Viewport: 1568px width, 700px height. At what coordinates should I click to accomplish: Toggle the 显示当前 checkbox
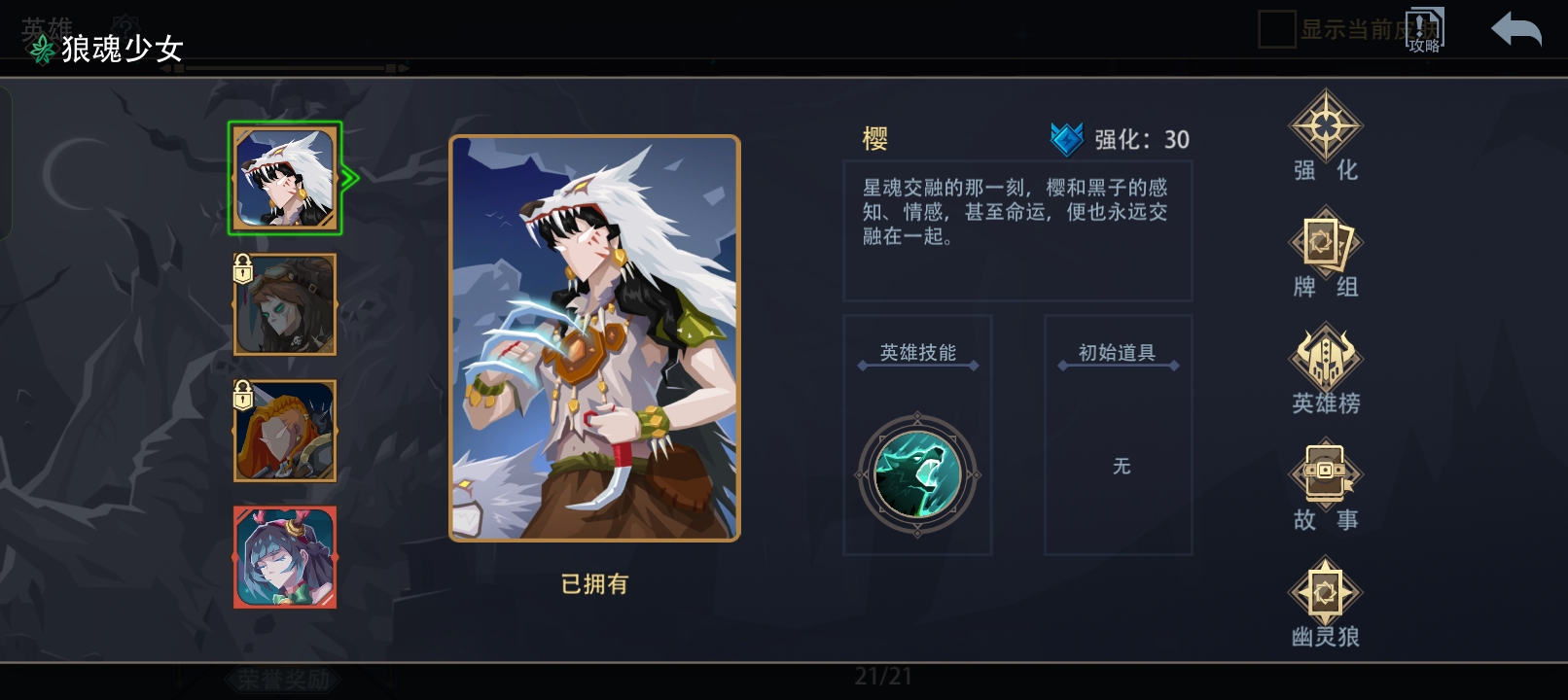click(1276, 29)
